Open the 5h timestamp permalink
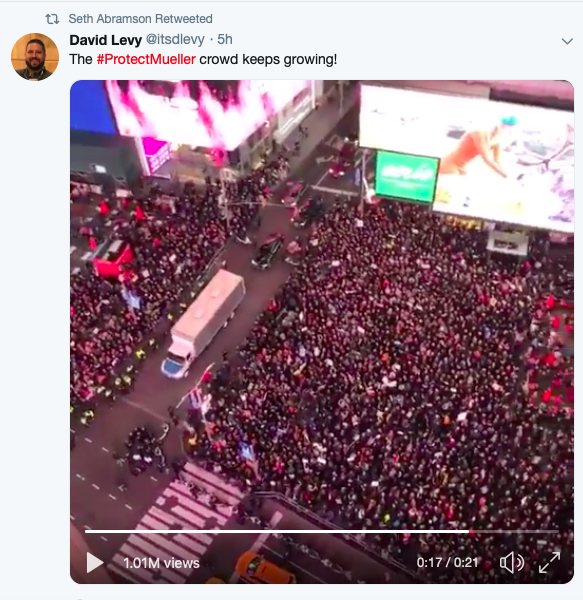The image size is (583, 600). click(225, 39)
